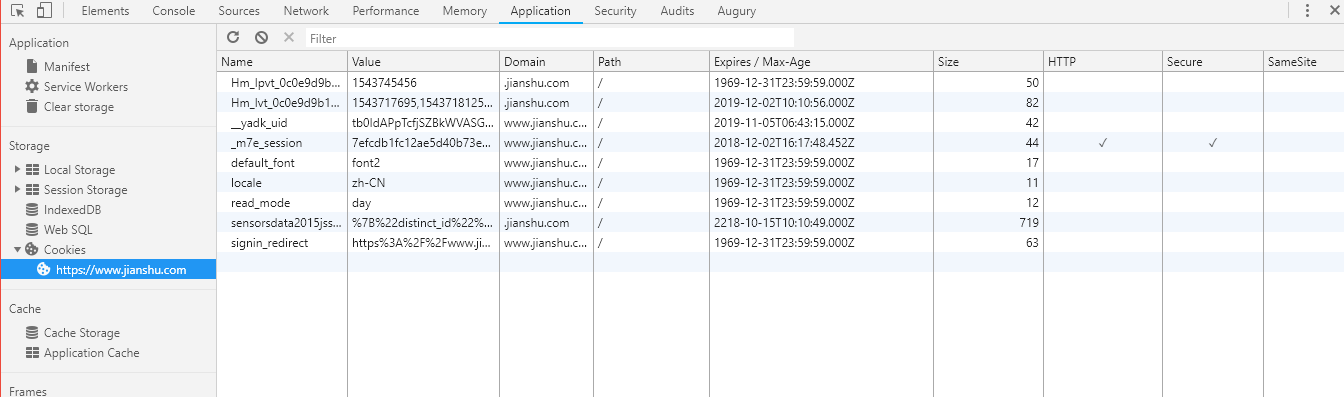Click the Local Storage grid icon
Viewport: 1344px width, 397px height.
pyautogui.click(x=32, y=170)
